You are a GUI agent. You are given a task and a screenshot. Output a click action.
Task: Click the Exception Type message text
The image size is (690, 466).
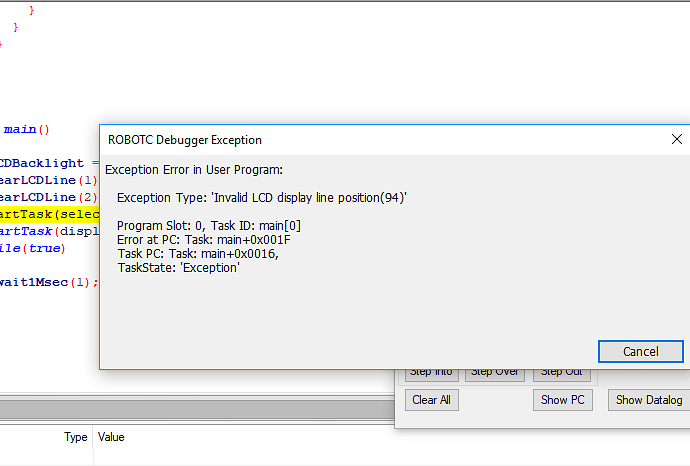262,198
